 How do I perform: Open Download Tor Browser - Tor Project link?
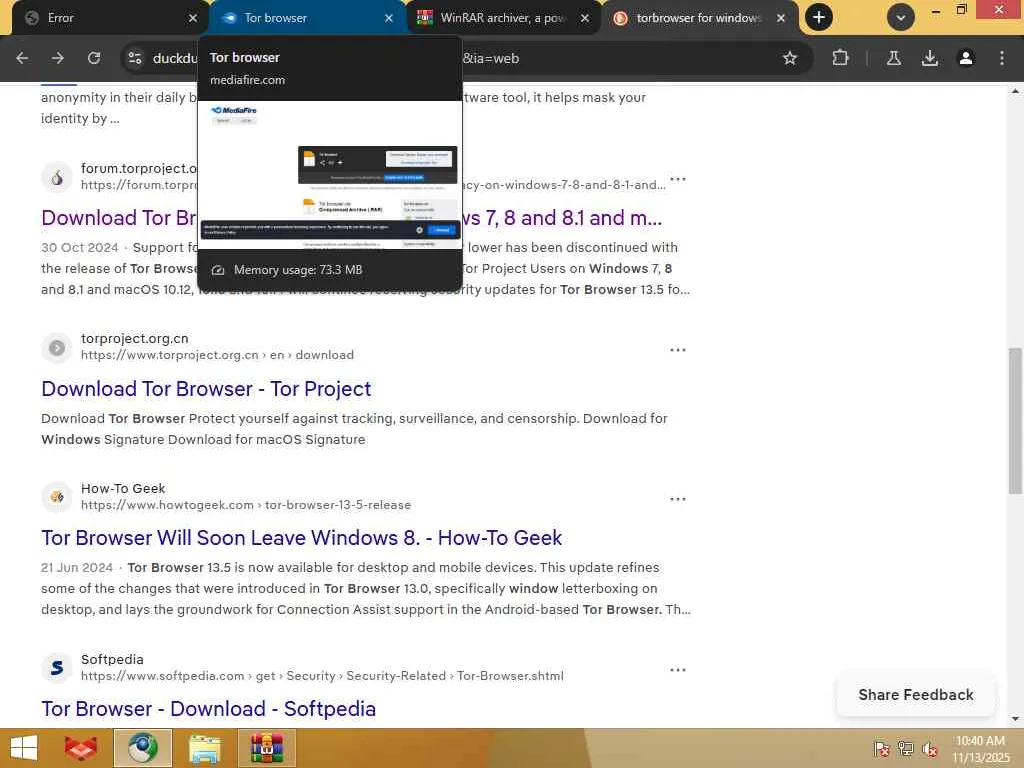coord(206,389)
